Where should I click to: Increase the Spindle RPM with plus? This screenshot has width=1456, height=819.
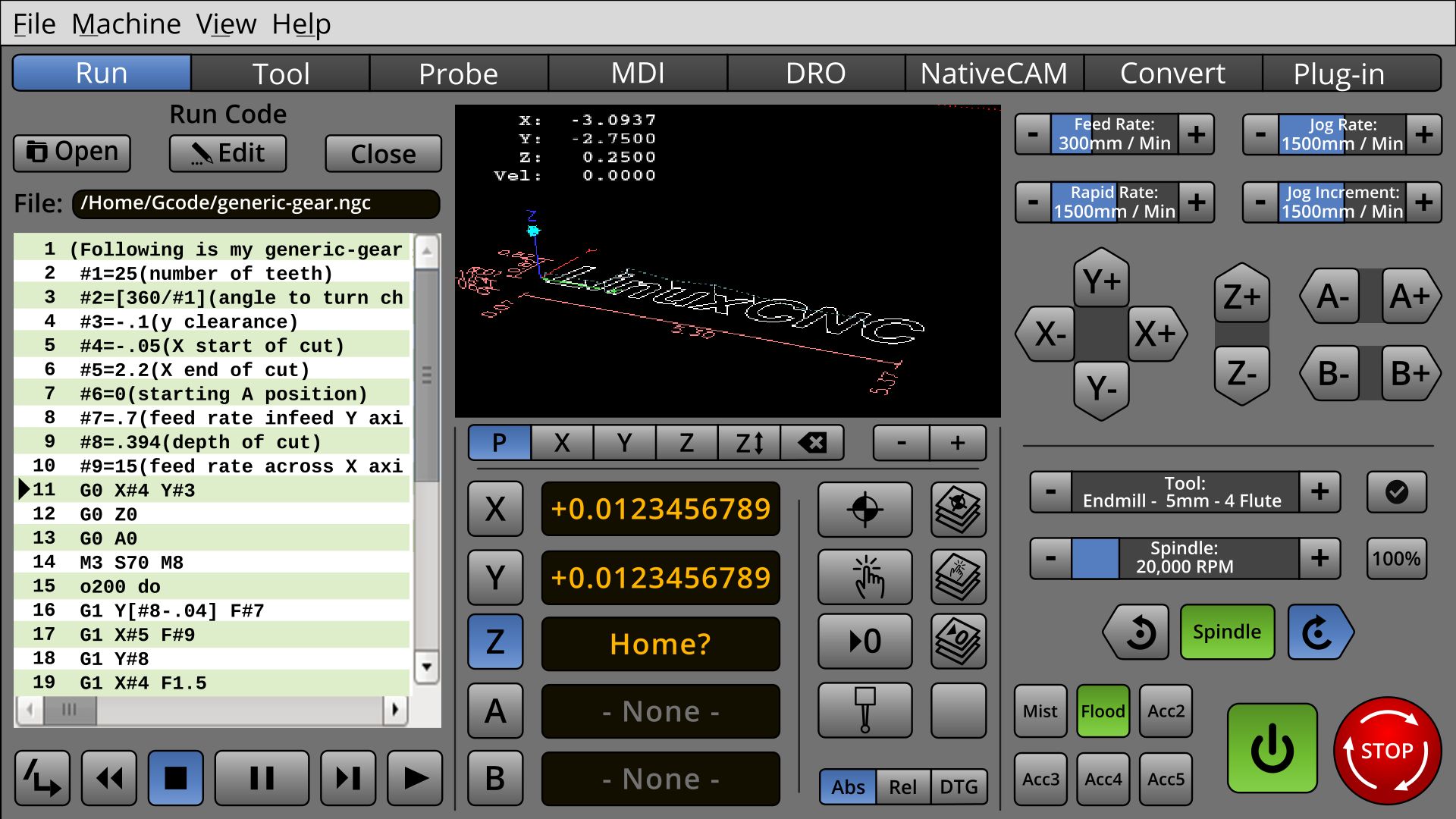pos(1319,558)
